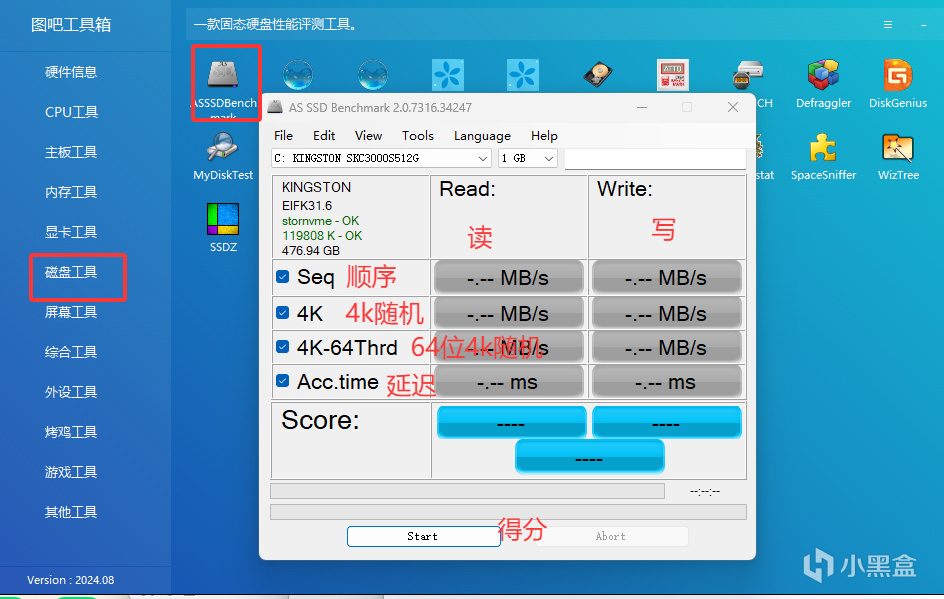Click the Write score button

tap(666, 422)
